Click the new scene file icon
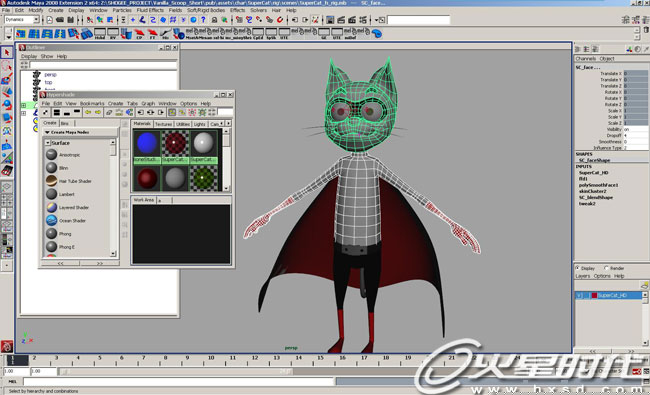Viewport: 650px width, 395px height. coord(49,19)
